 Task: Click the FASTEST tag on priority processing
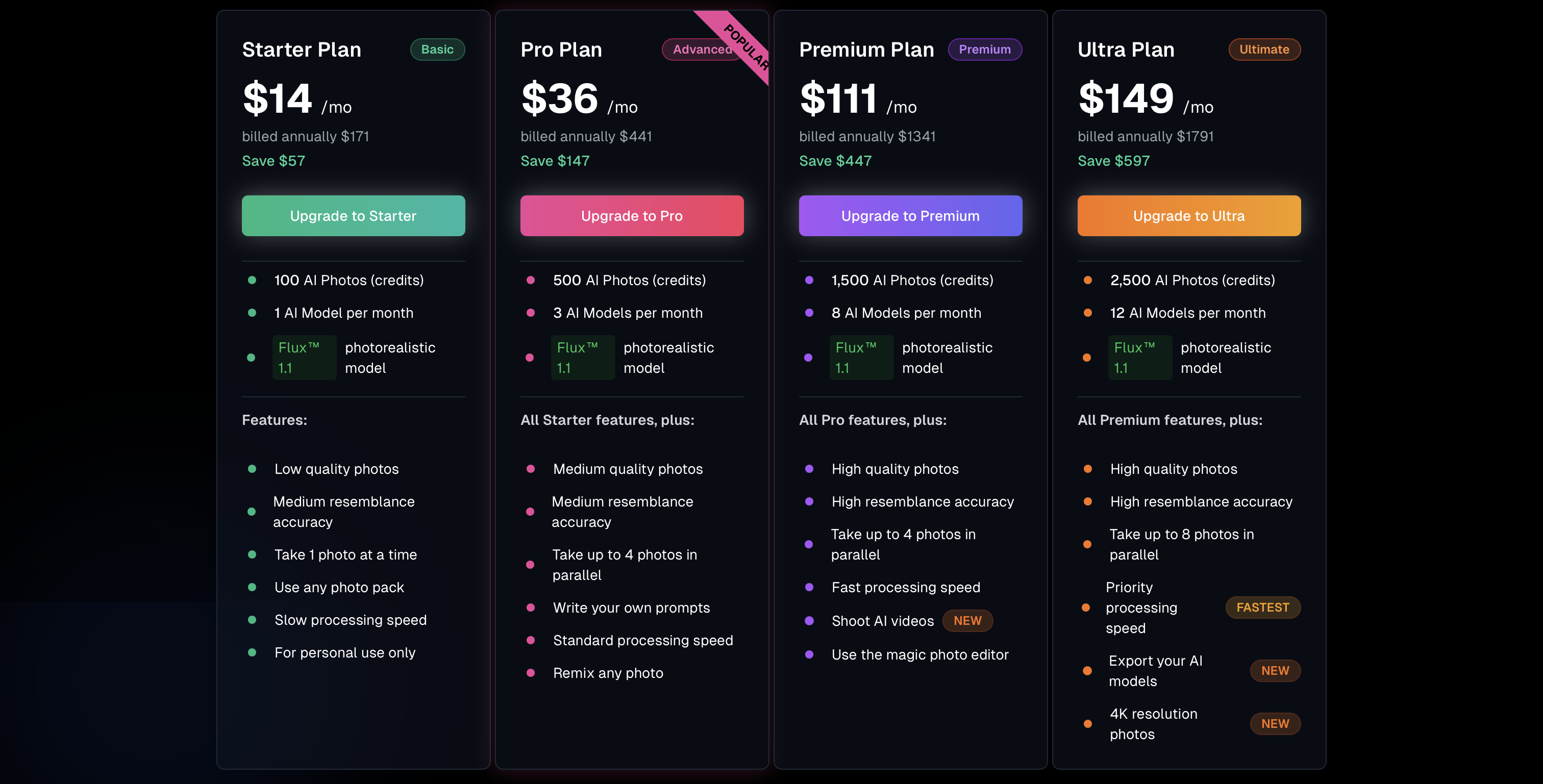(1262, 608)
